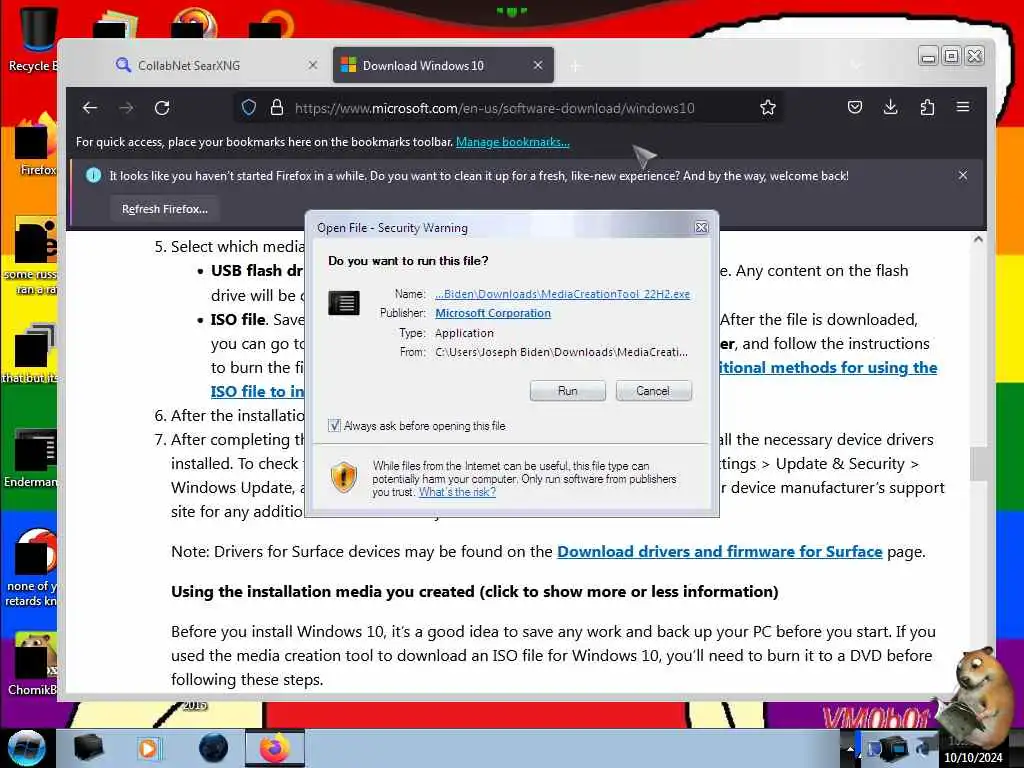Cancel the Open File security dialog
The height and width of the screenshot is (768, 1024).
653,391
